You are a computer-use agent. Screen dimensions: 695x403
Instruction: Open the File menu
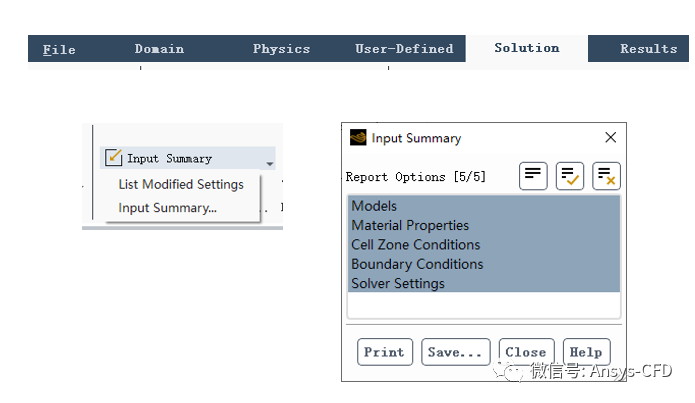coord(59,49)
